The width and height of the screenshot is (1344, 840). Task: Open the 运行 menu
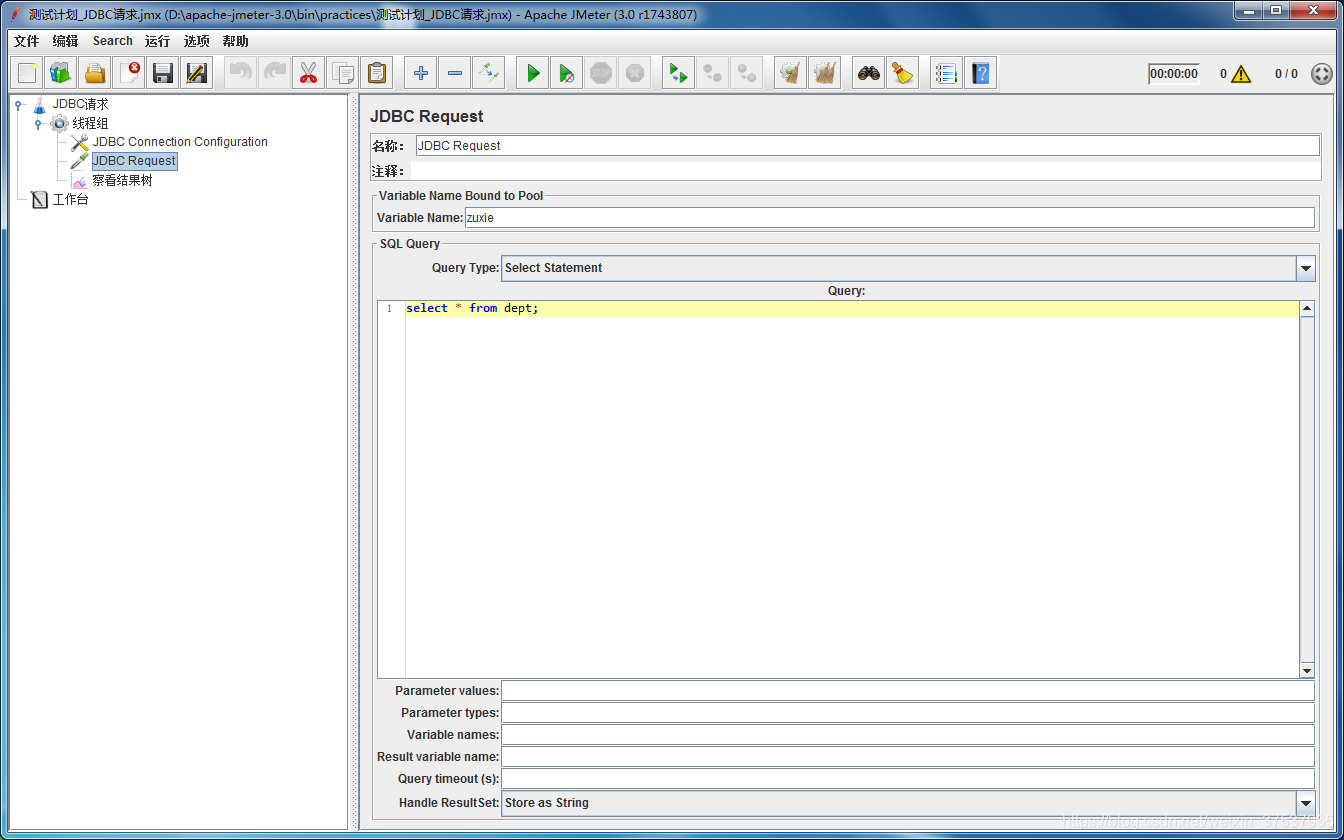[x=157, y=41]
